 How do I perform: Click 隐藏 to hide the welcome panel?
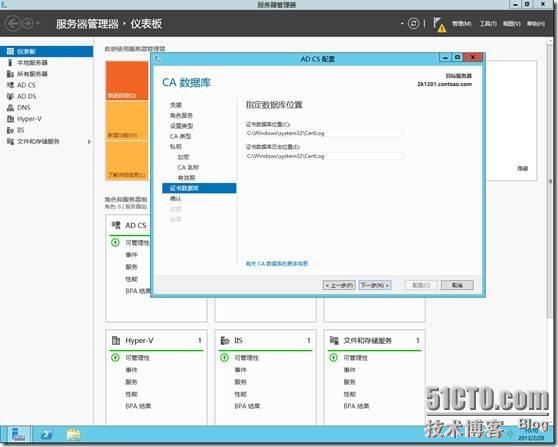[522, 169]
